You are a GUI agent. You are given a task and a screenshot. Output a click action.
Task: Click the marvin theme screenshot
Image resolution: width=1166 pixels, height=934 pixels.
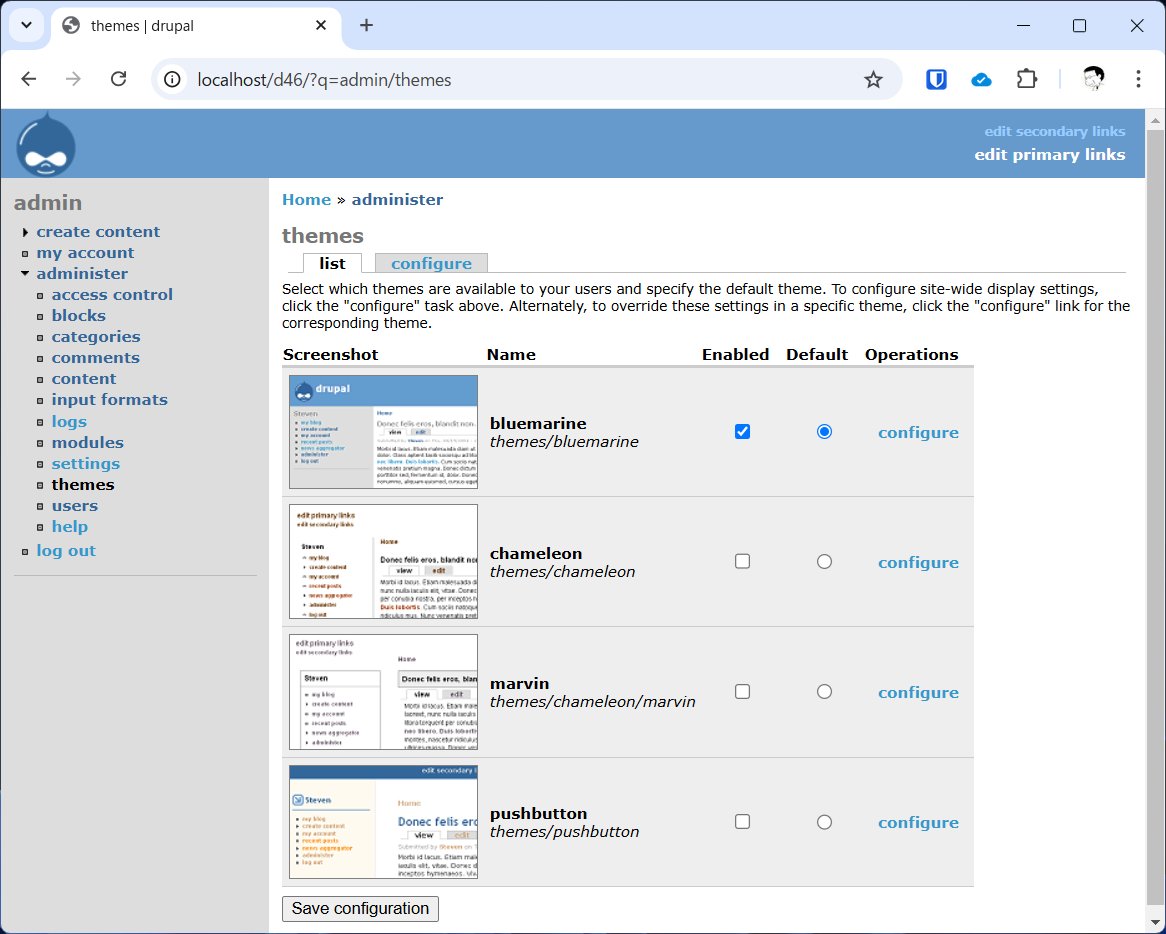click(383, 692)
